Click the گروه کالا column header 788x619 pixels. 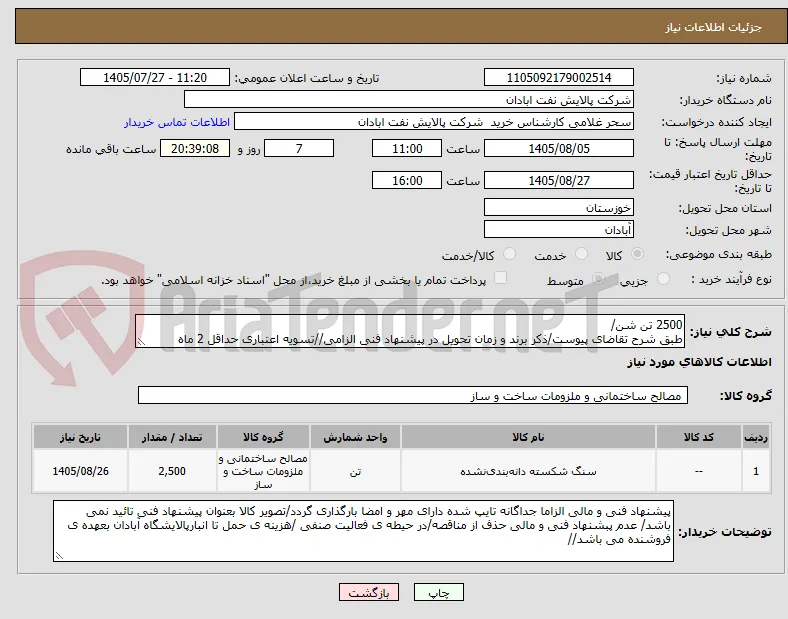pyautogui.click(x=263, y=437)
